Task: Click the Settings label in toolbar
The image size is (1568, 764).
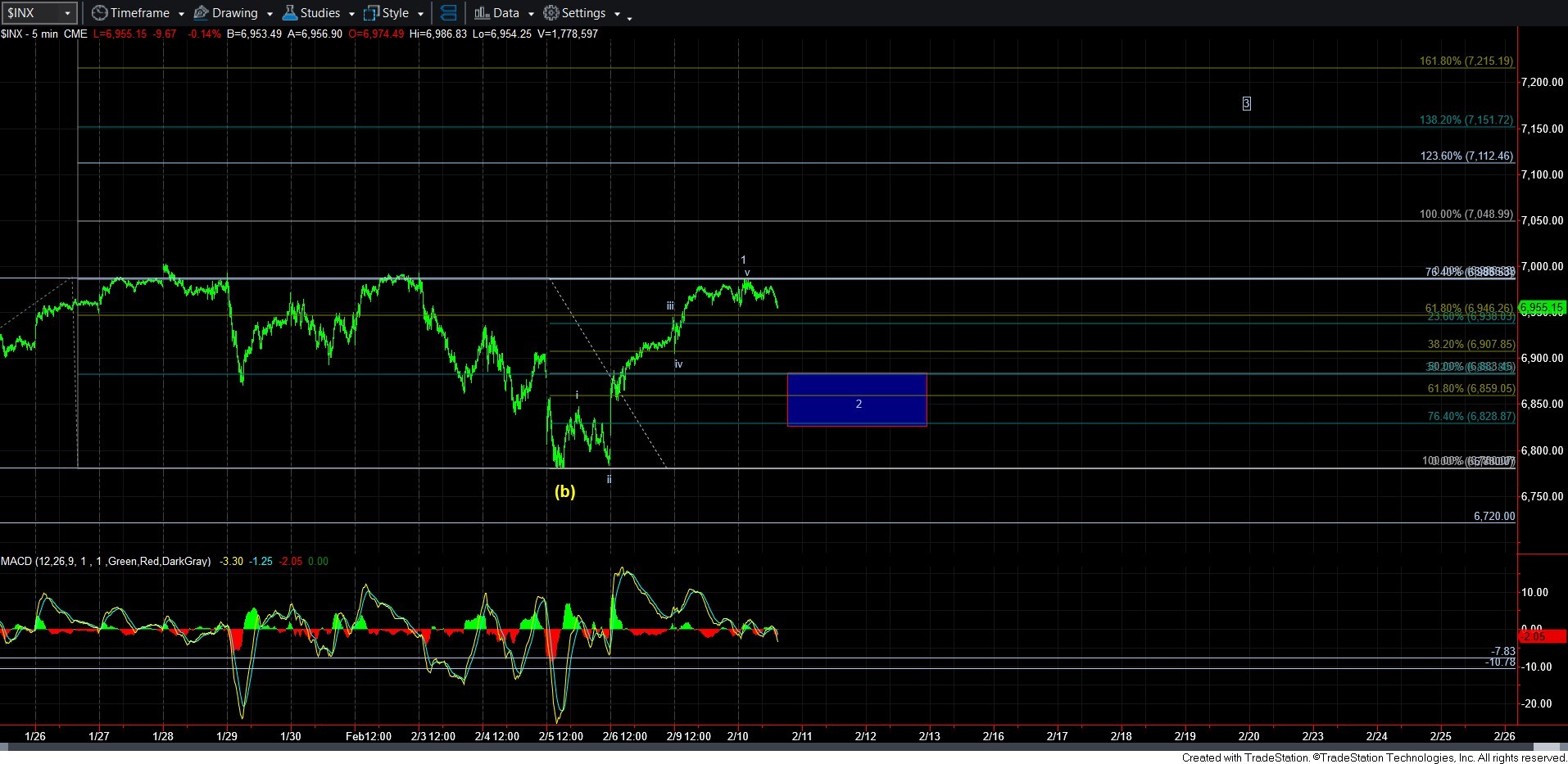Action: tap(583, 13)
